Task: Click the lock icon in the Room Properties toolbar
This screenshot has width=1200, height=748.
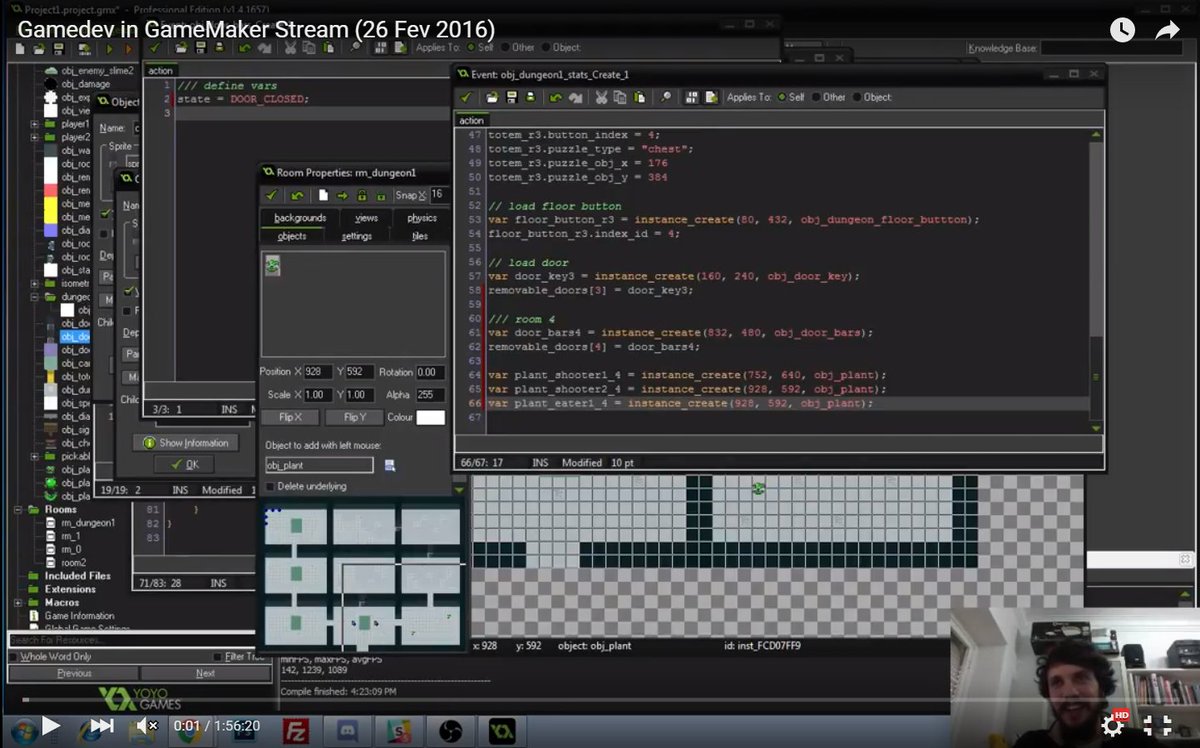Action: coord(362,195)
